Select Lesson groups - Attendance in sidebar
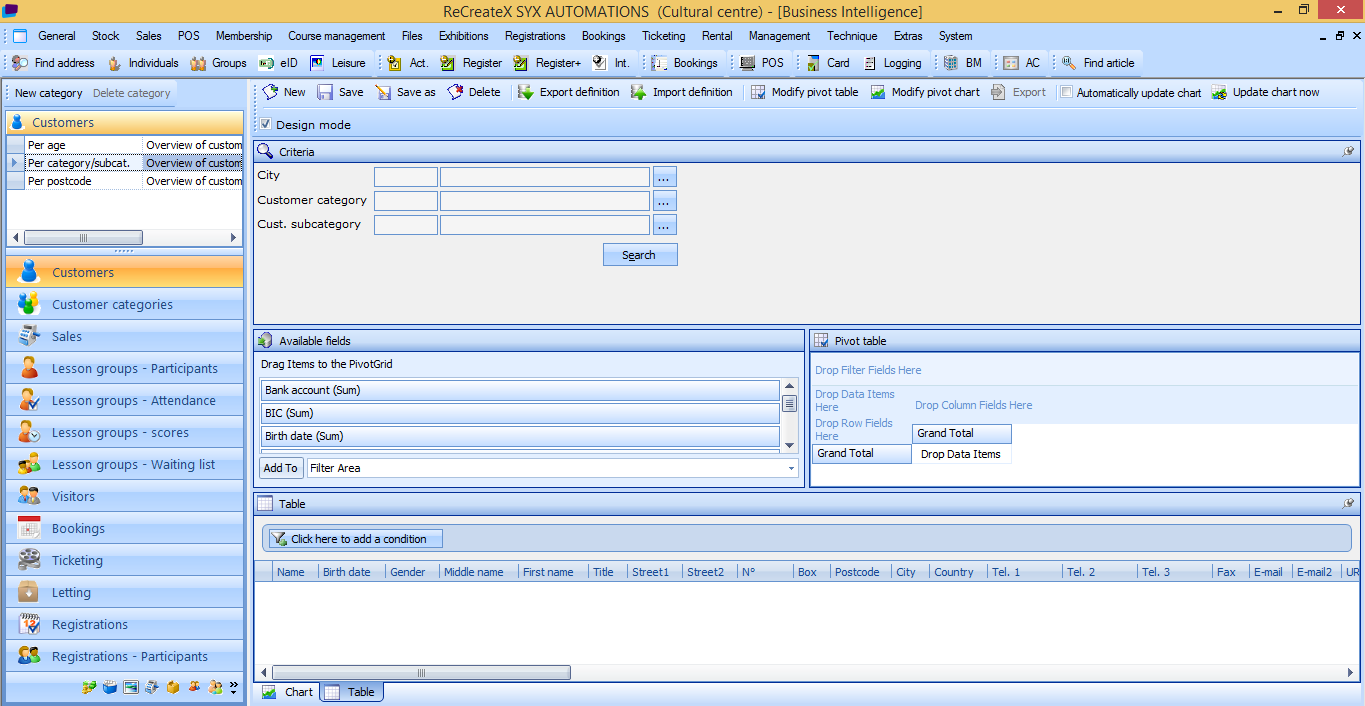The image size is (1365, 706). (133, 401)
